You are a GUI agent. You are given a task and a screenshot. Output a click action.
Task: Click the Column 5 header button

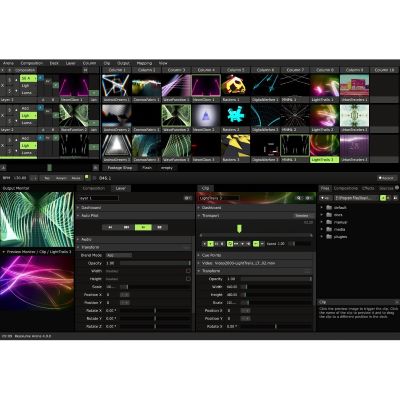(235, 70)
